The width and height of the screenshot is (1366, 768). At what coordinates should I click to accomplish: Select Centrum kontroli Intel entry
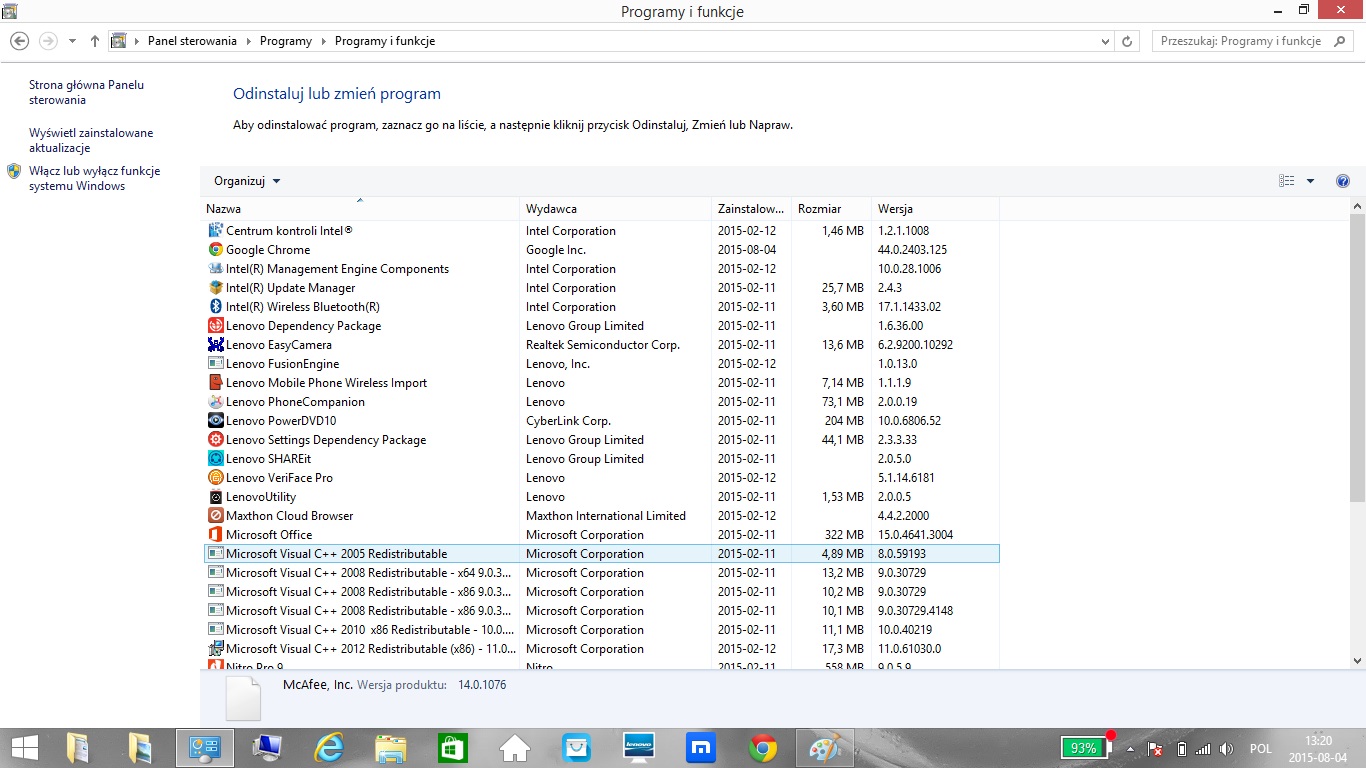601,231
